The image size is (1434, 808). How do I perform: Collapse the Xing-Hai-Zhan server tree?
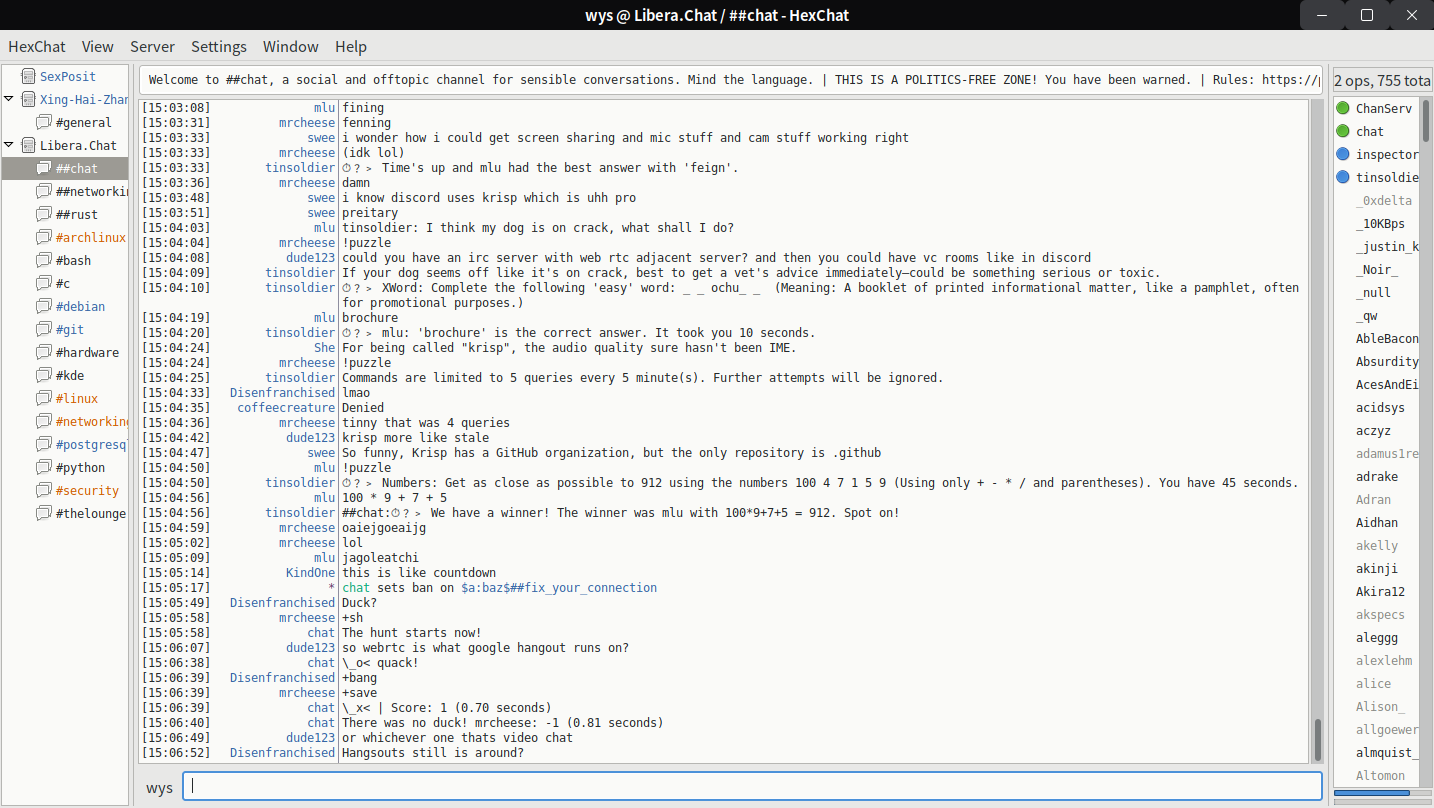[9, 99]
